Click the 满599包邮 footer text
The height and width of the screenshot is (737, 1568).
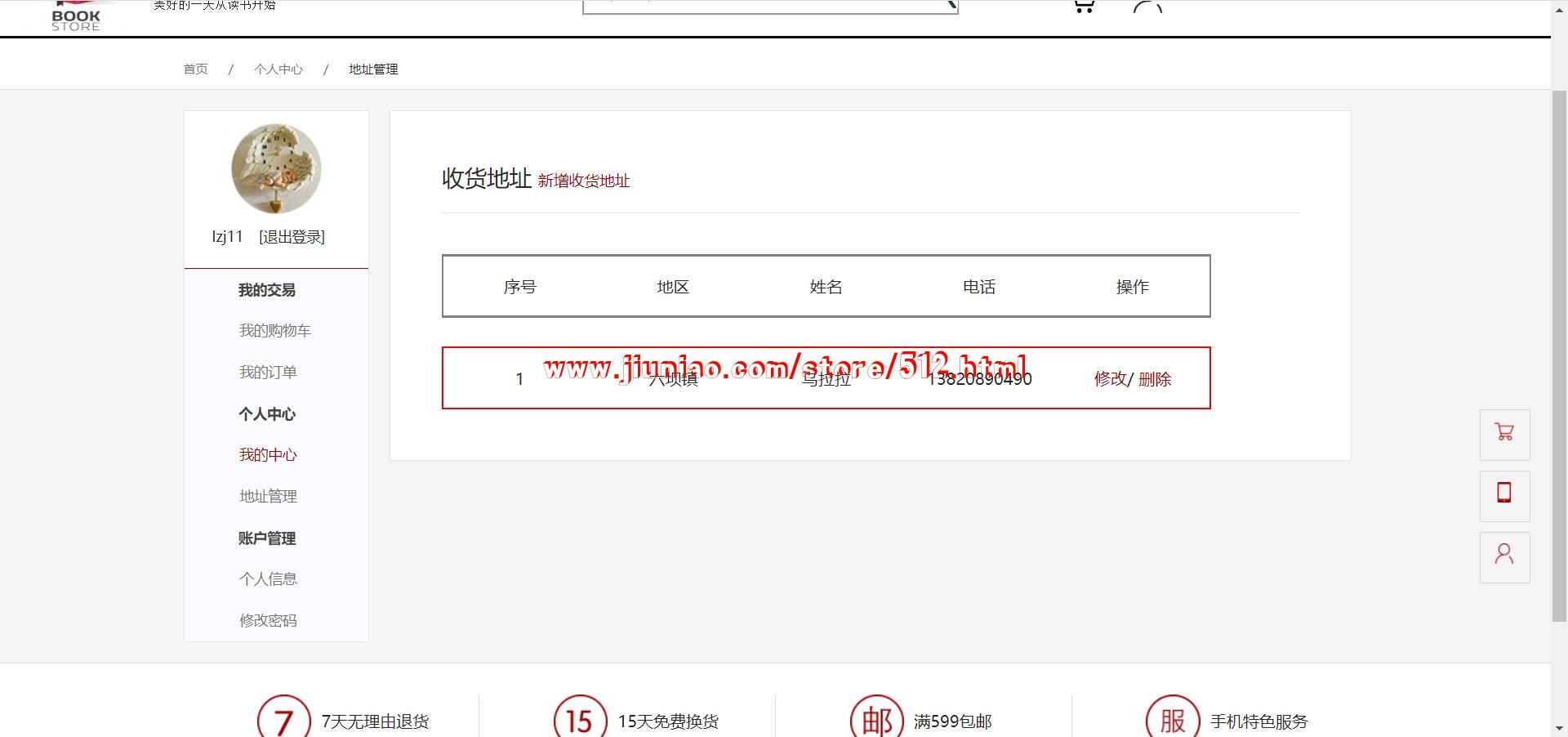click(x=952, y=721)
